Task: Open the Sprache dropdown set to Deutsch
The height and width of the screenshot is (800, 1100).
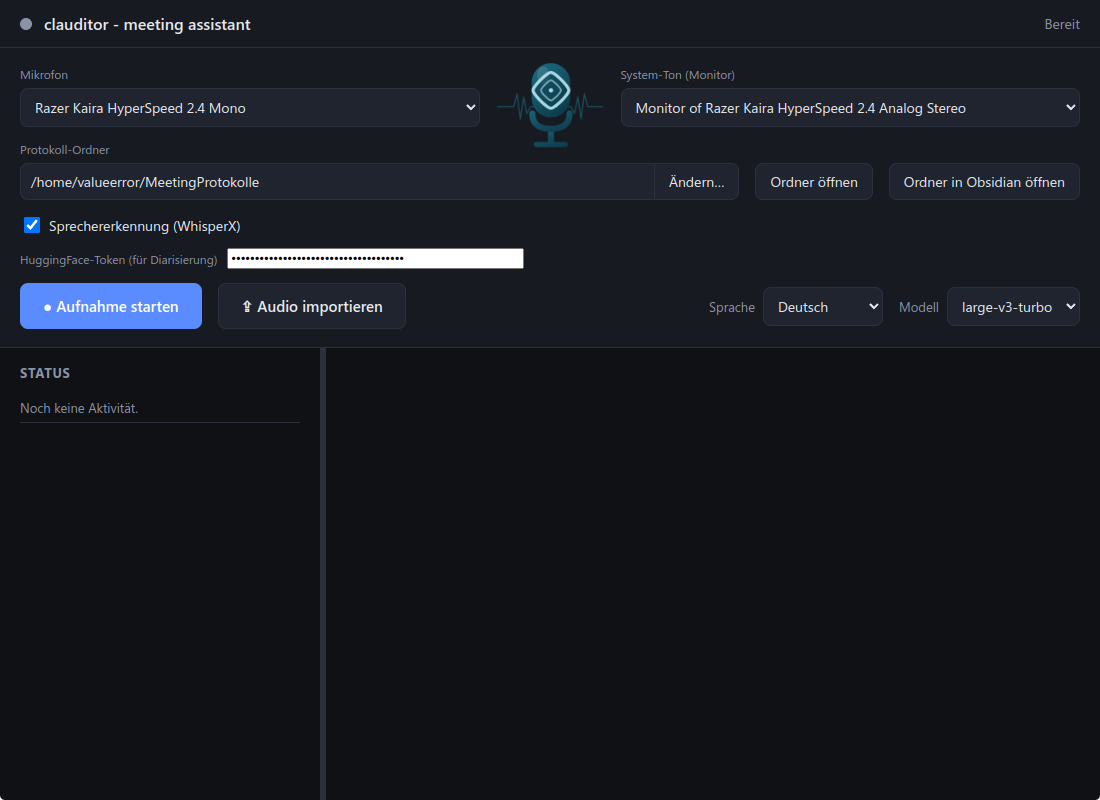Action: tap(822, 307)
